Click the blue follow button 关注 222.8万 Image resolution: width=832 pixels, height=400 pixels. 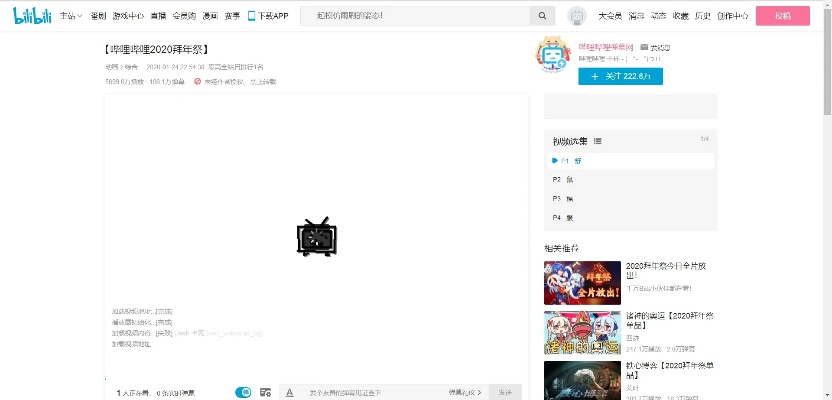620,76
